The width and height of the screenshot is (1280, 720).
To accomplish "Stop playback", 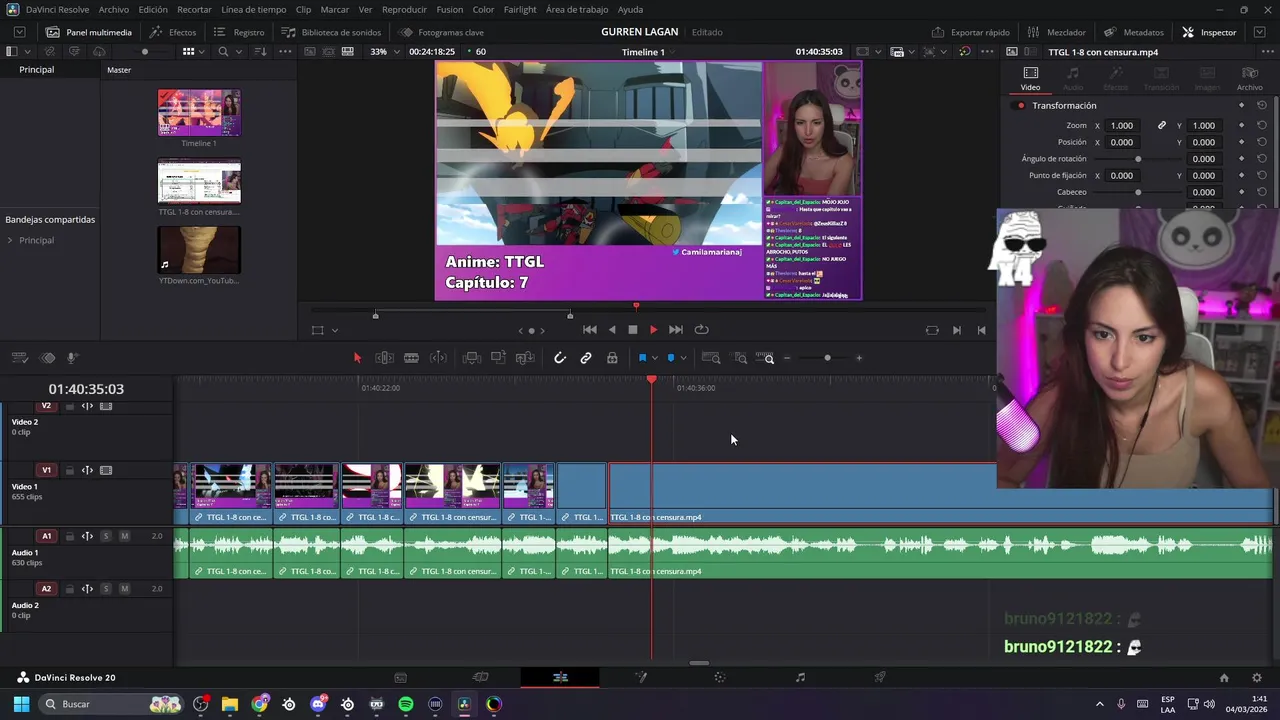I will 633,330.
